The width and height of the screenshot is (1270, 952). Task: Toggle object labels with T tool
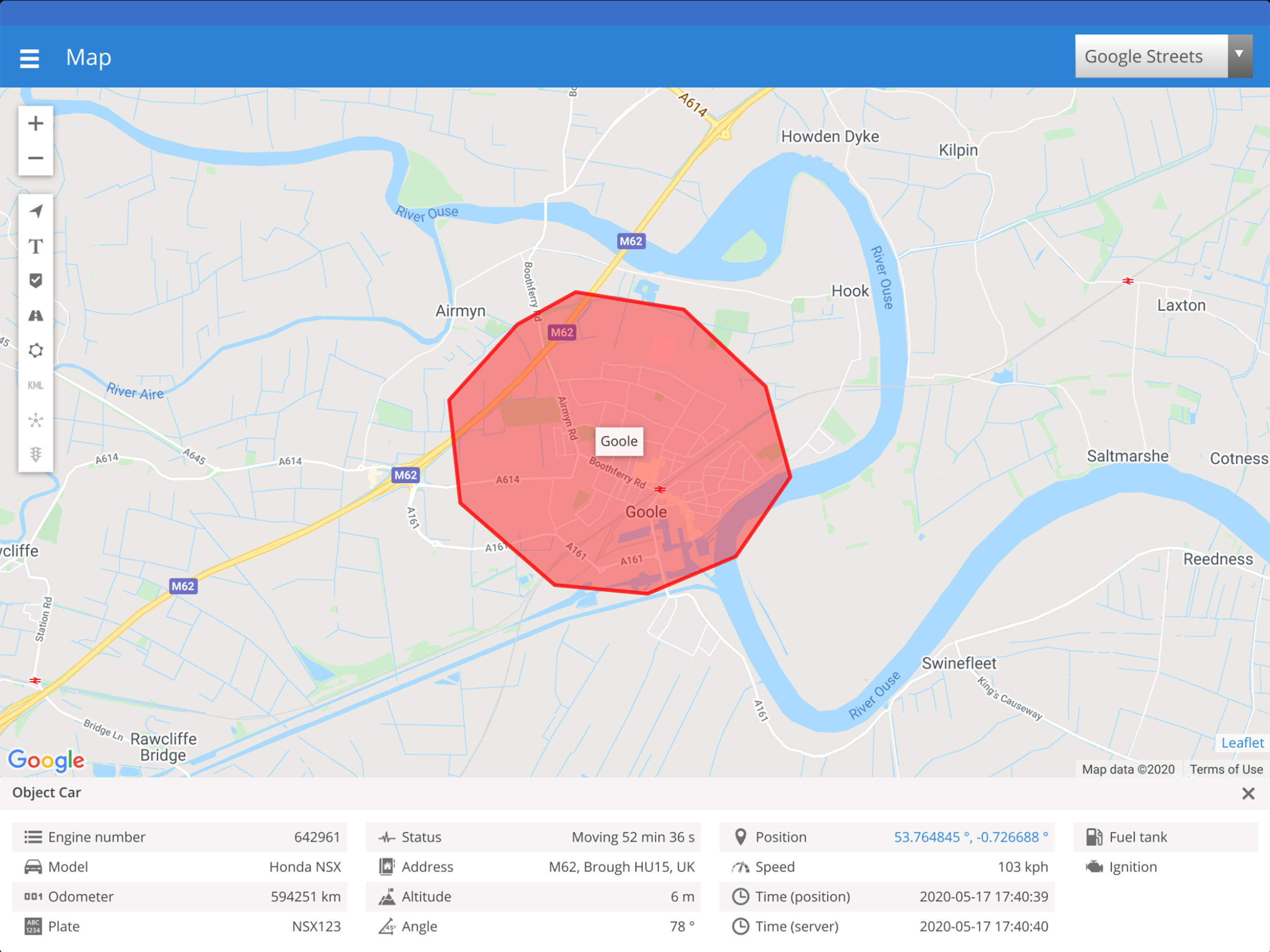click(36, 246)
